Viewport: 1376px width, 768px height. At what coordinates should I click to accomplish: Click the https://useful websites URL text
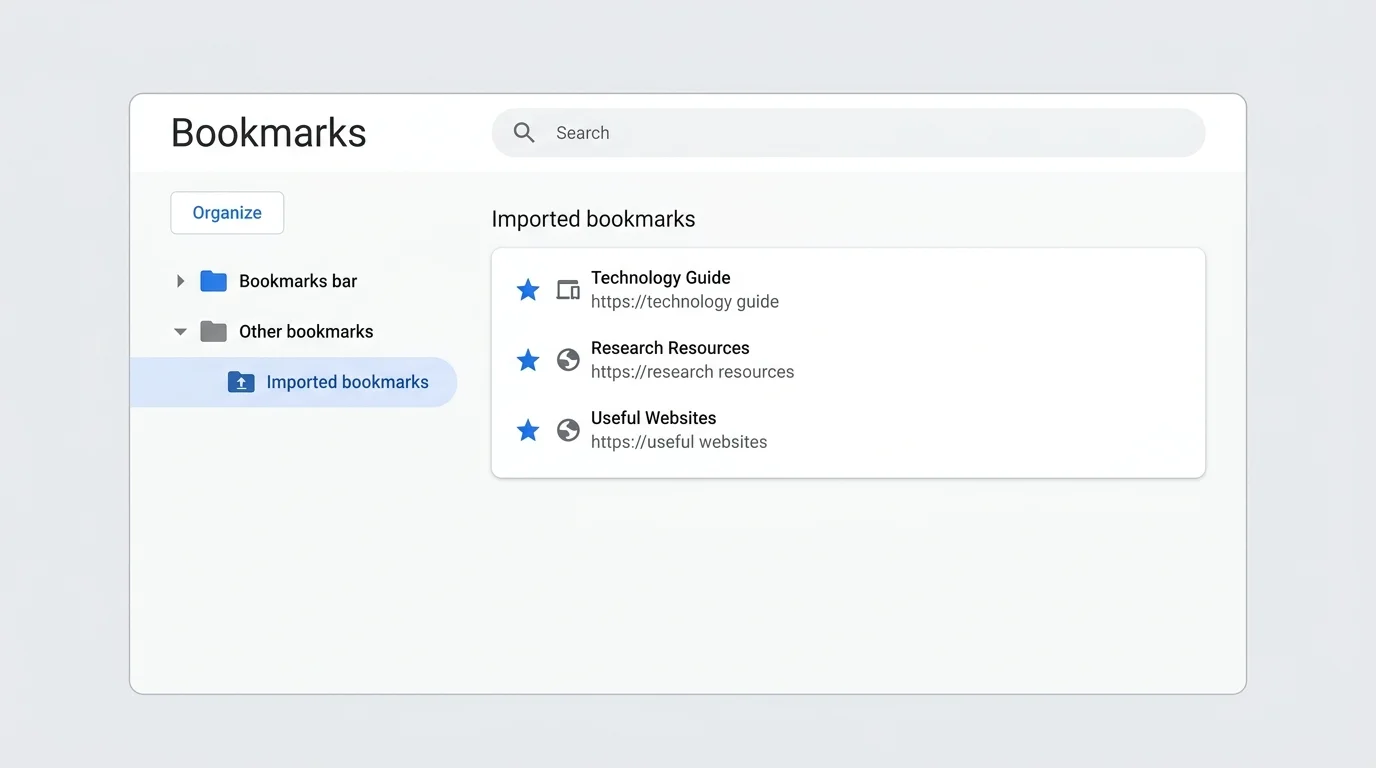pos(679,442)
